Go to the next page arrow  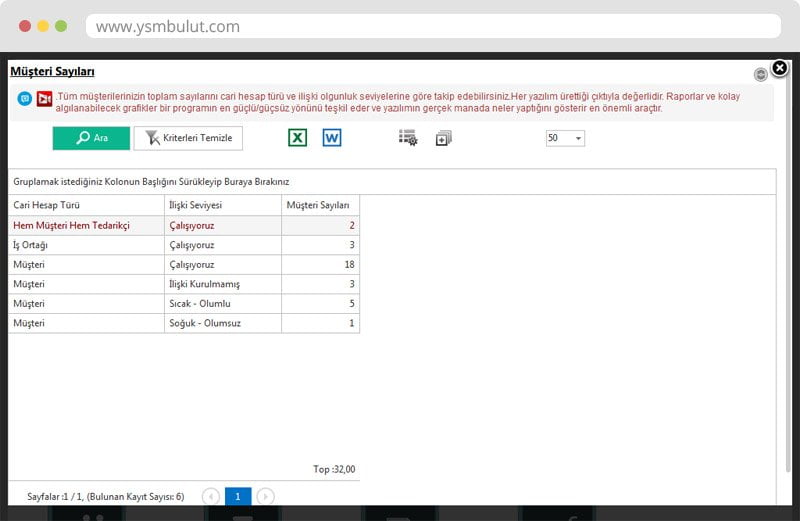point(265,496)
